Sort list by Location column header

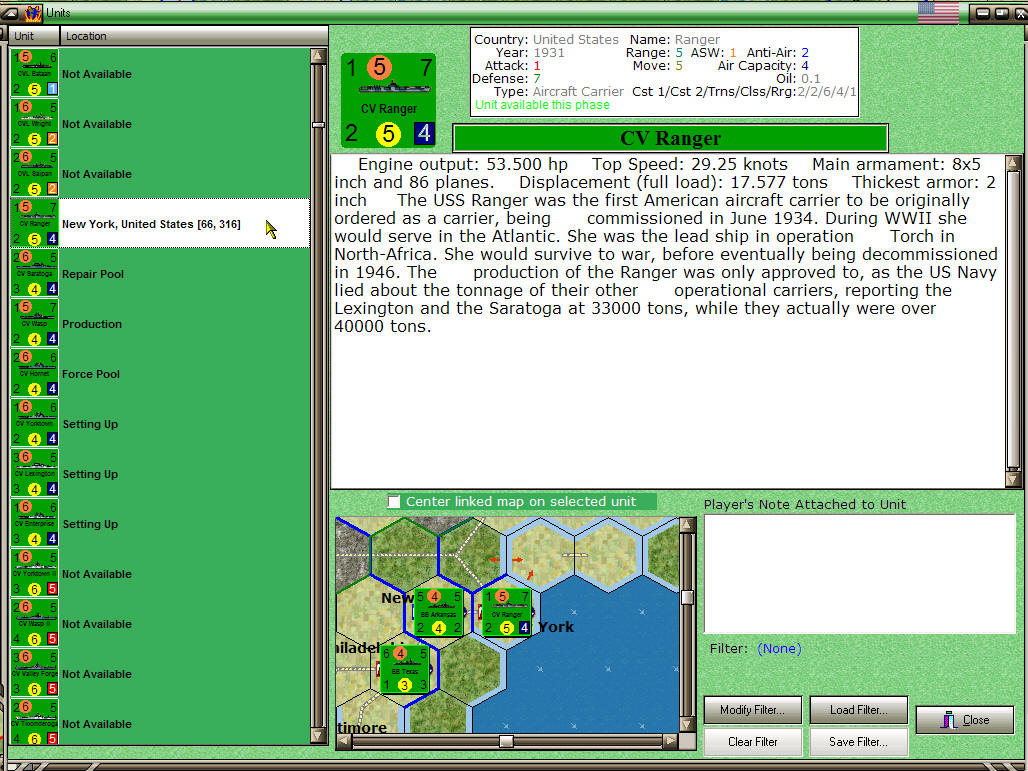click(x=194, y=36)
